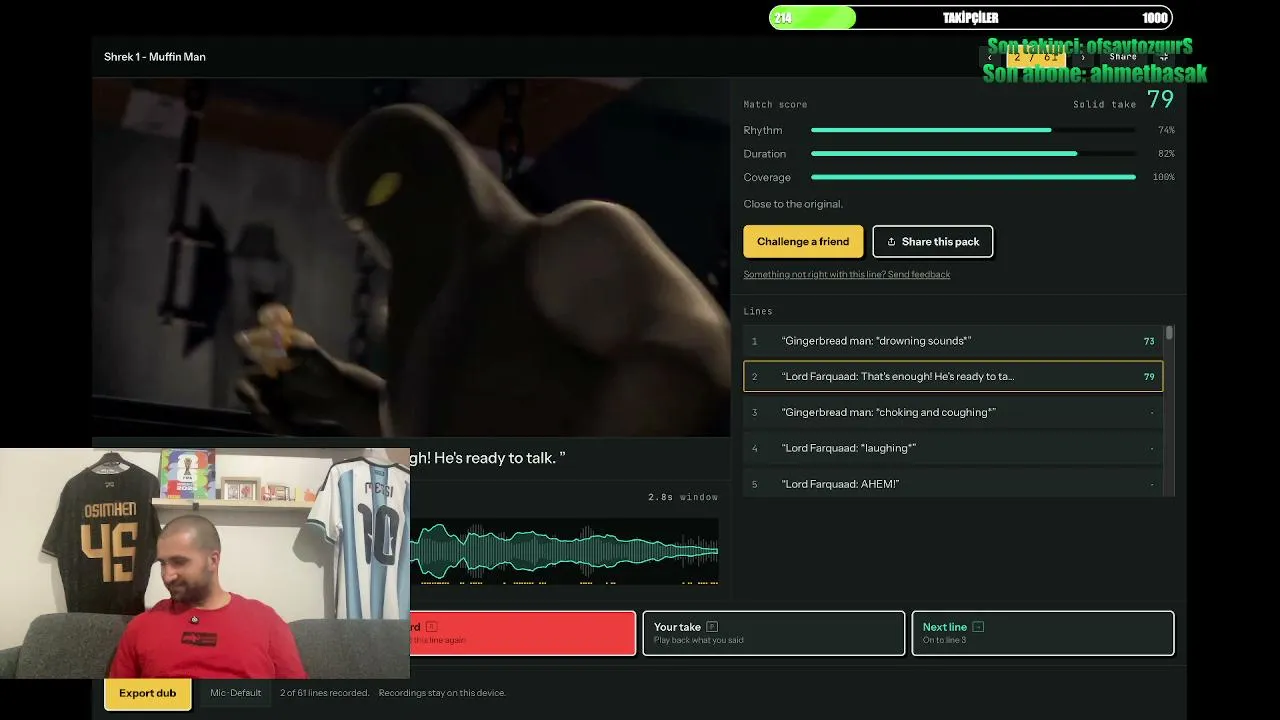Click the large 79 match score
This screenshot has width=1280, height=720.
coord(1160,100)
